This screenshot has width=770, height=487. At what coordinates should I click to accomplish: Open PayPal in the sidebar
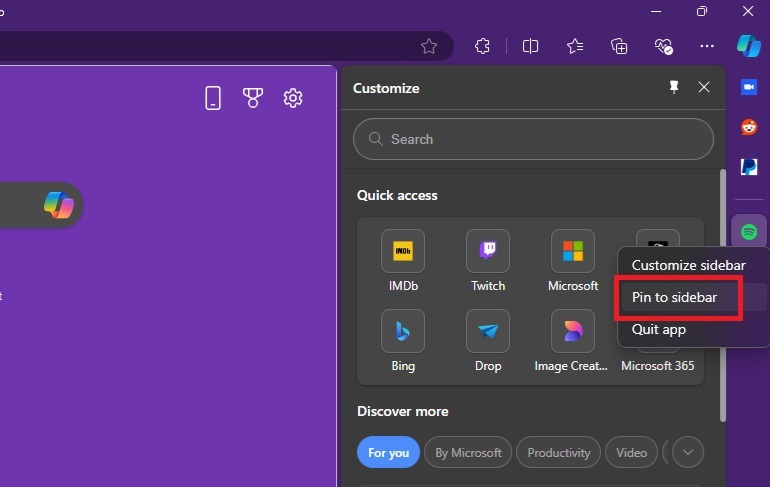(x=749, y=167)
